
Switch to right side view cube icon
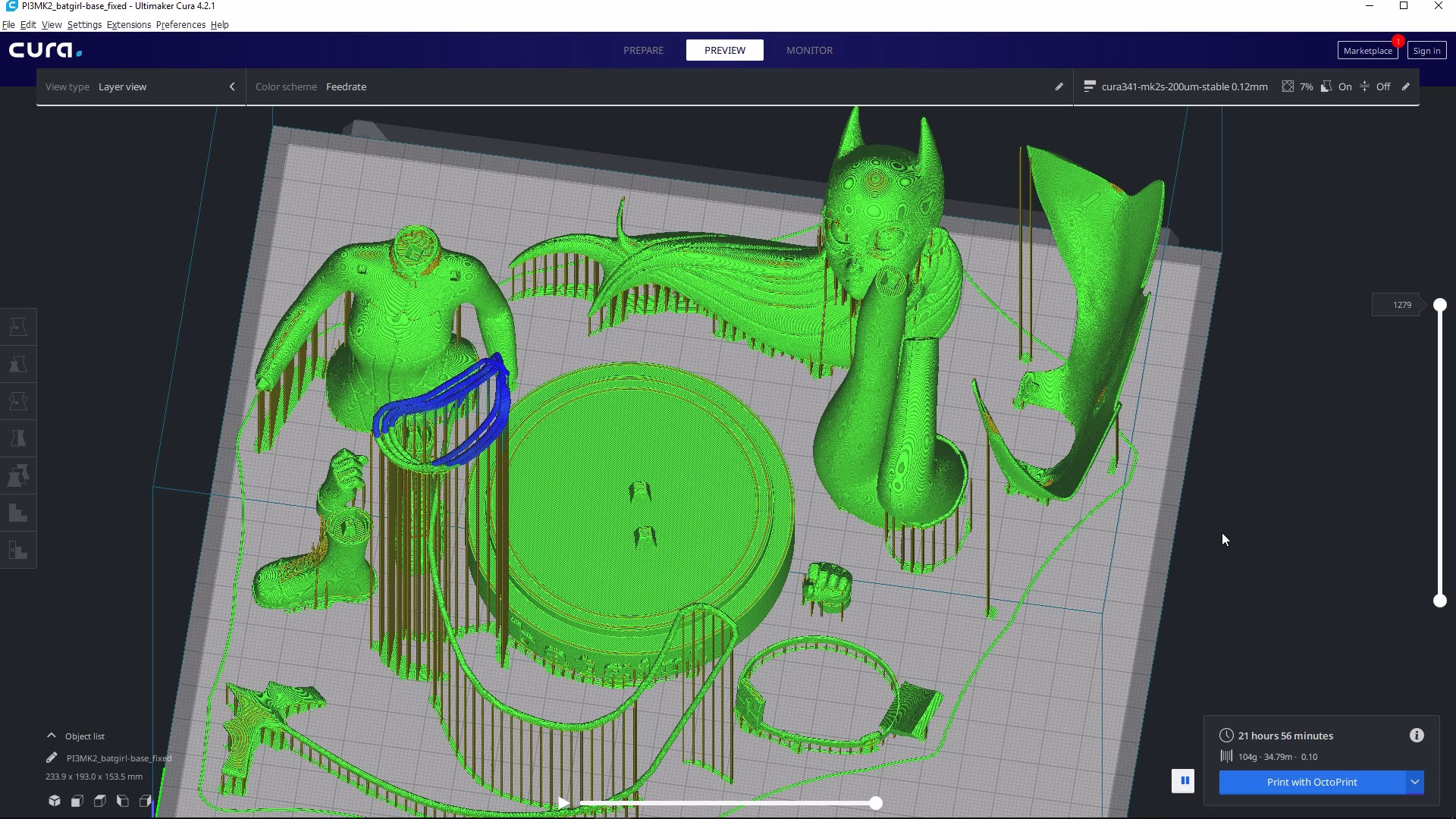point(146,801)
